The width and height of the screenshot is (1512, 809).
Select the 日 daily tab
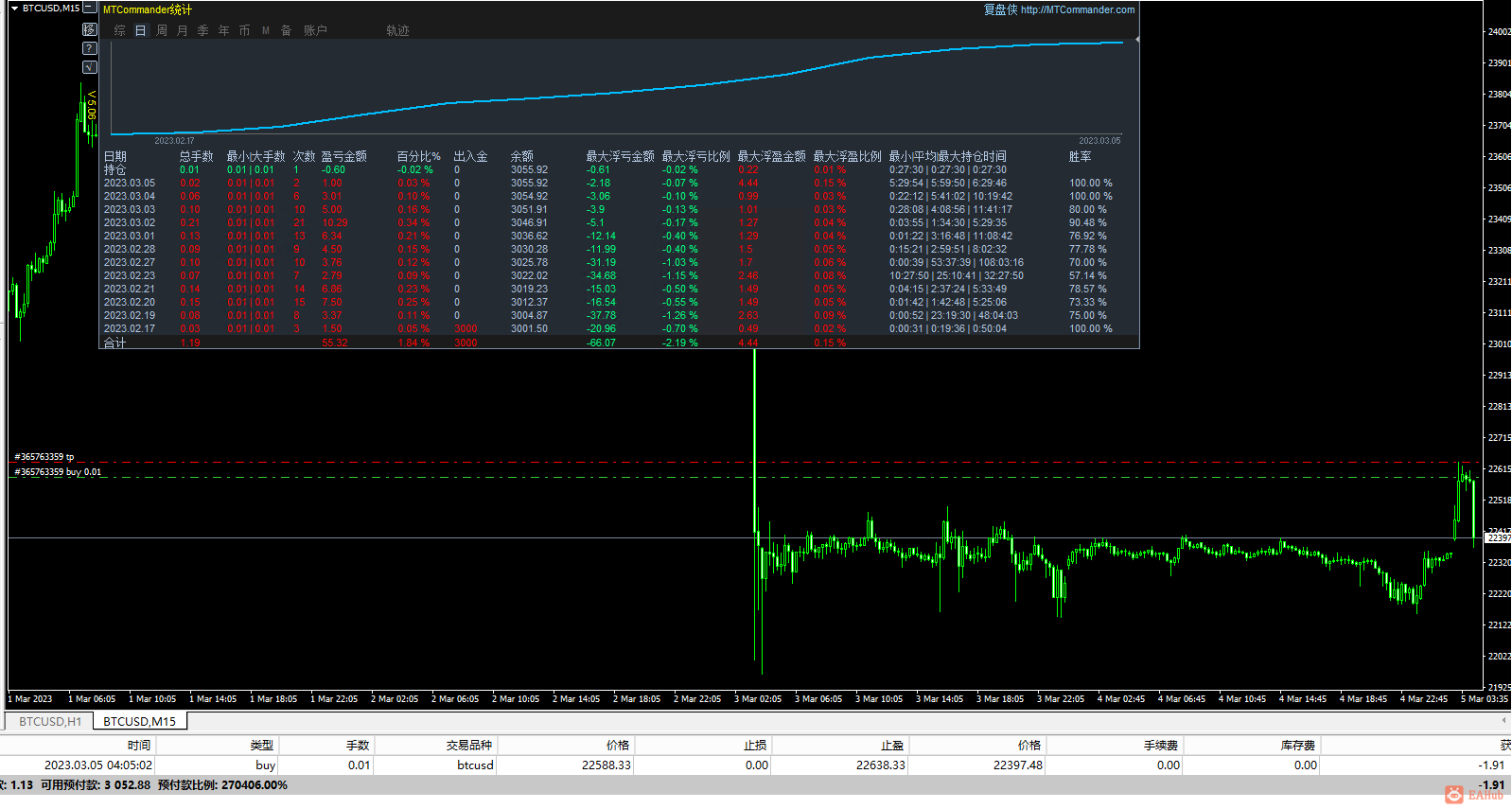tap(141, 30)
